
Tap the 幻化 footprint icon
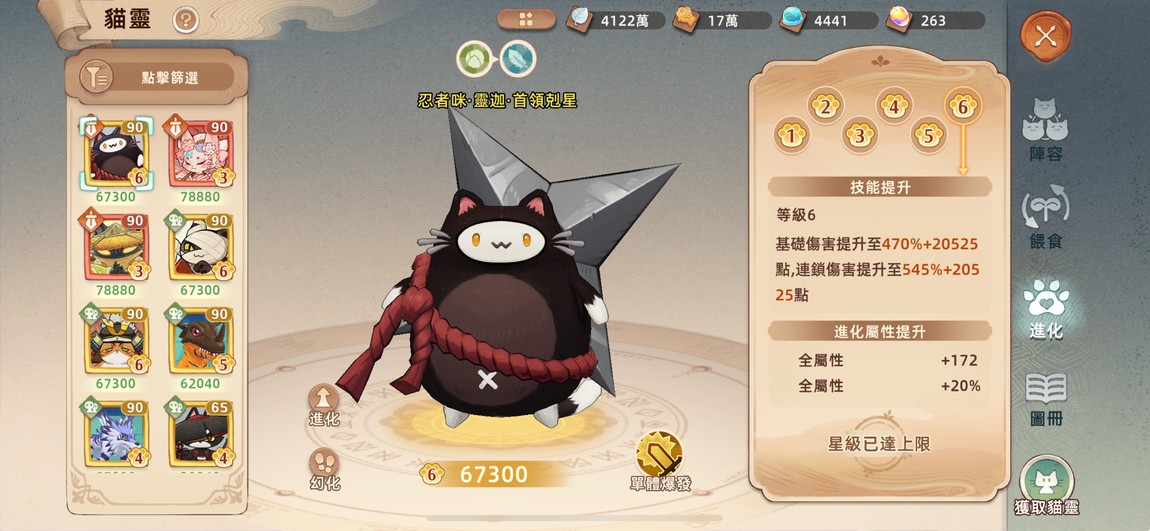(x=323, y=469)
